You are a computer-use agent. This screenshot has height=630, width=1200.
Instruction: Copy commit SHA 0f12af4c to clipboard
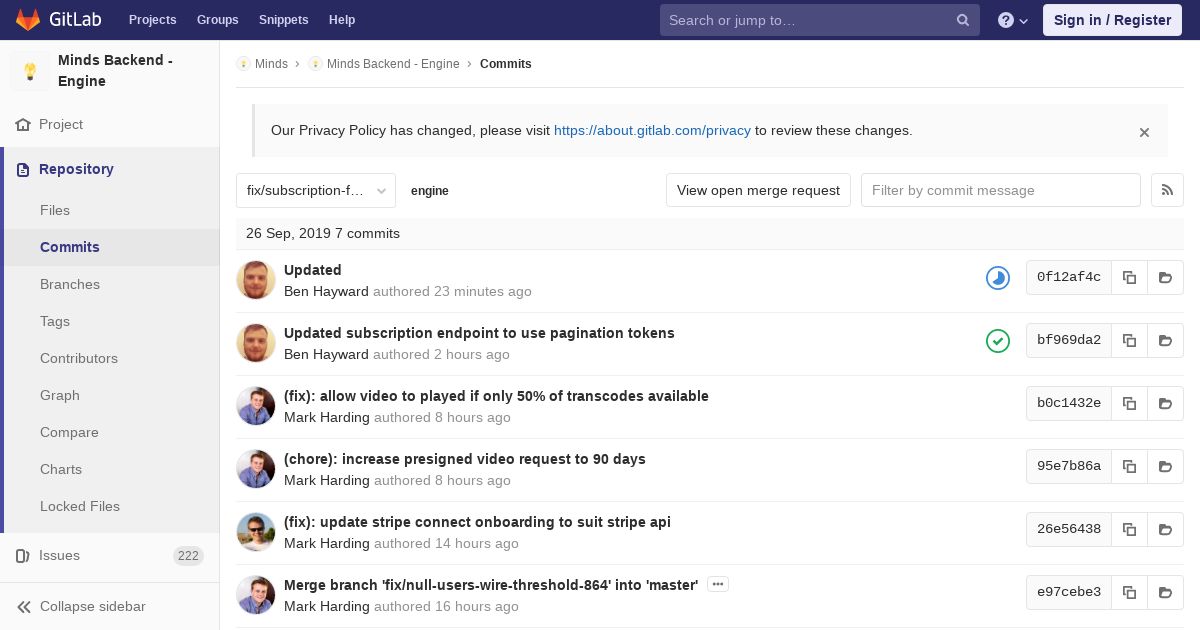point(1129,278)
